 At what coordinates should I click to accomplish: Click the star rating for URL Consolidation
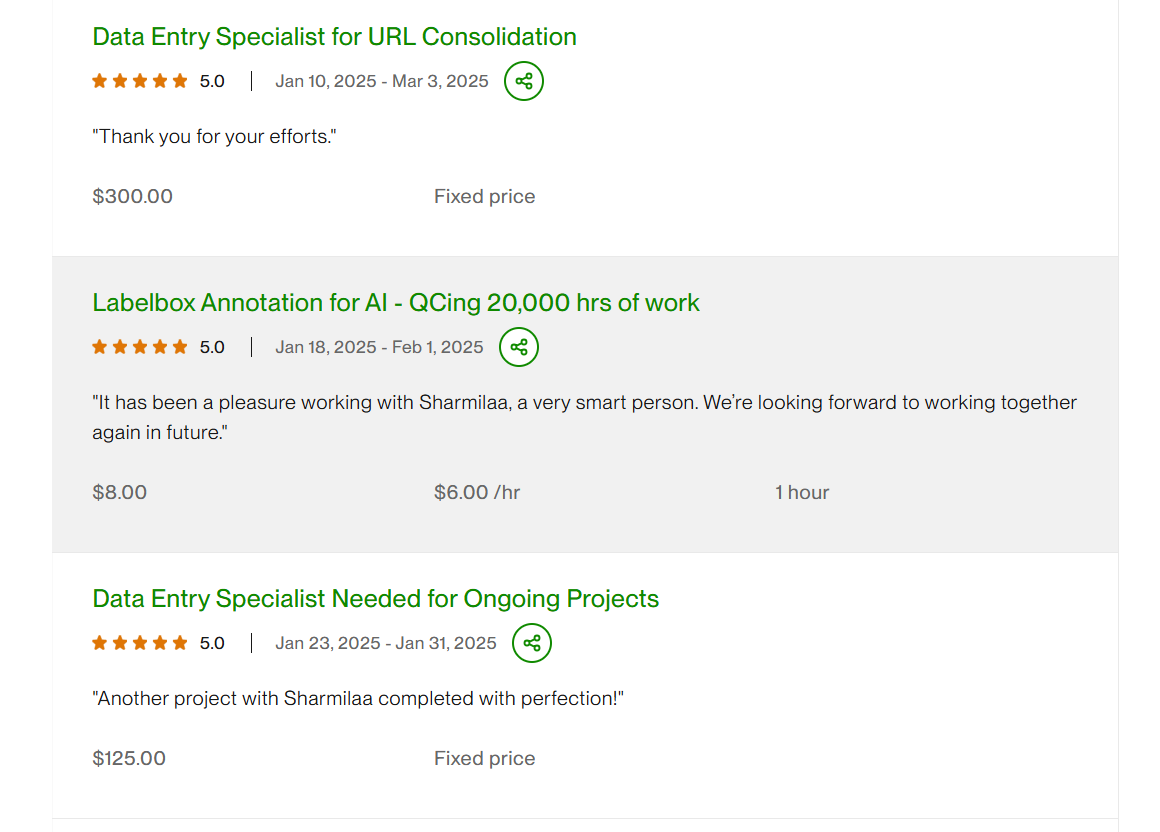140,81
